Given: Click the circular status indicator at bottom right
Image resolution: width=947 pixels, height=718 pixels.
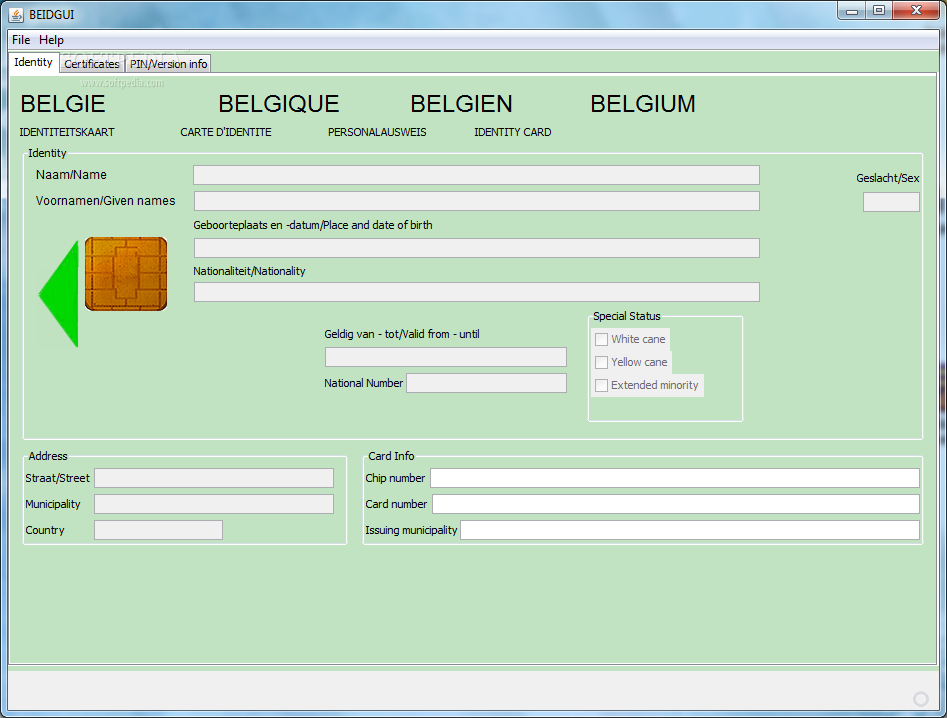Looking at the screenshot, I should pyautogui.click(x=920, y=699).
